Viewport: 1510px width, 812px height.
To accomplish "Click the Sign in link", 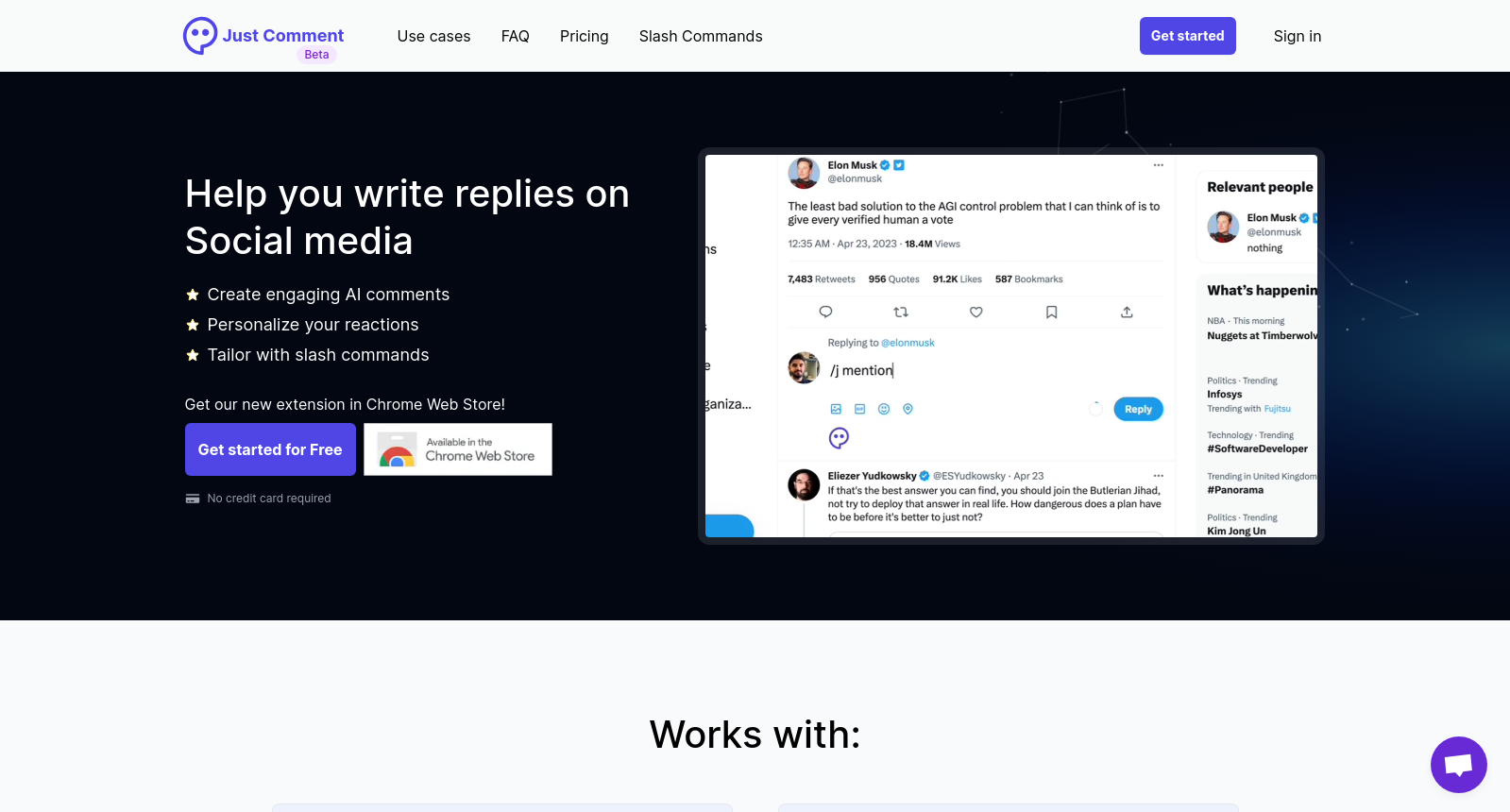I will (1298, 36).
